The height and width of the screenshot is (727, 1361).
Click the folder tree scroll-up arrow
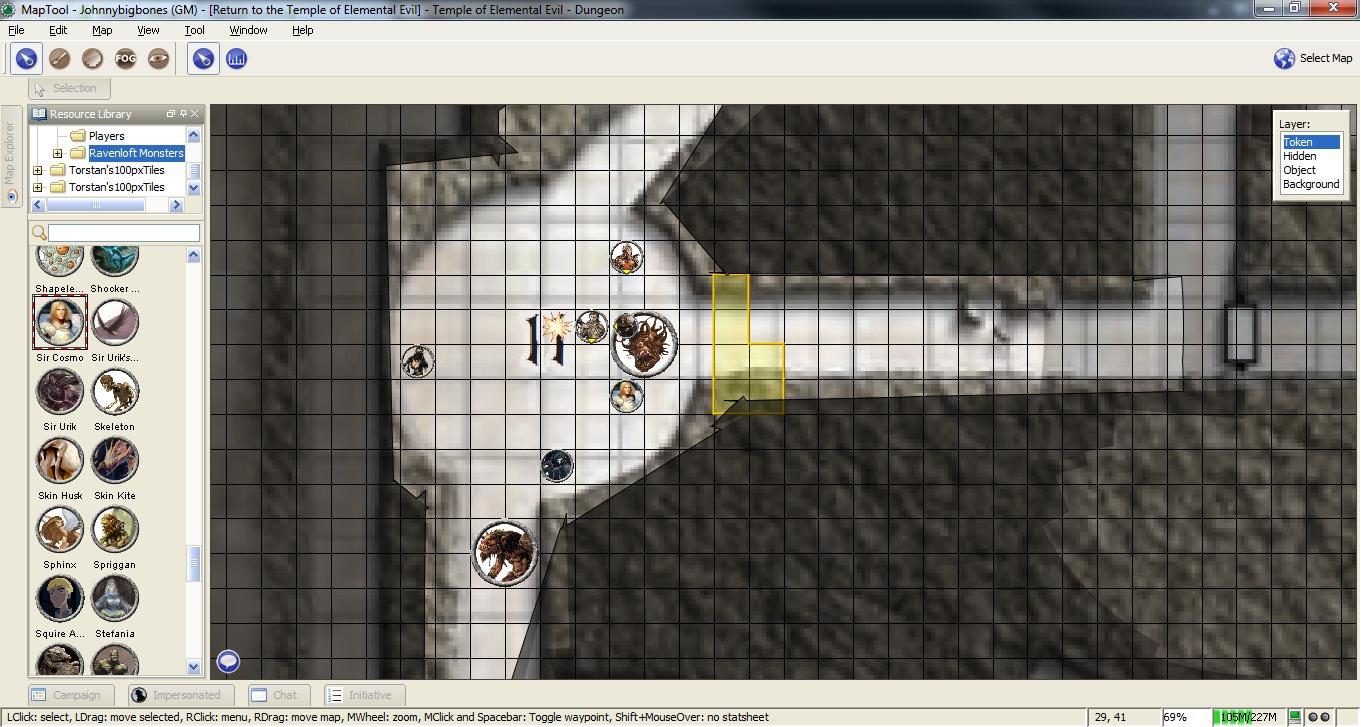click(x=193, y=135)
